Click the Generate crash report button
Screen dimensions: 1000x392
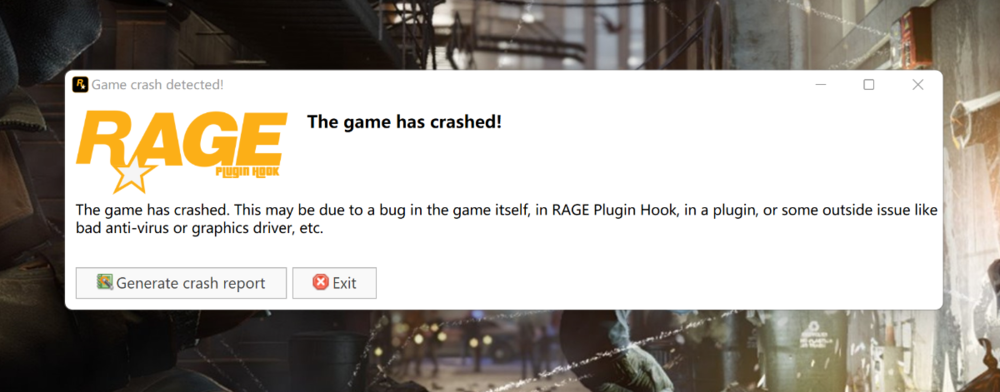coord(181,283)
